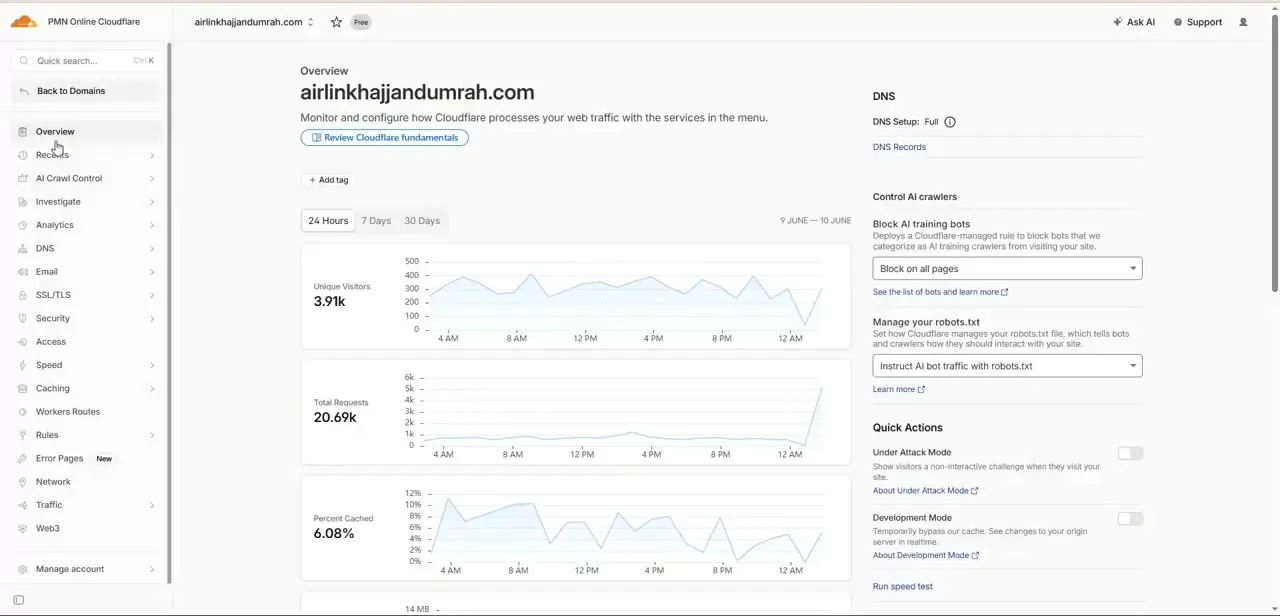The width and height of the screenshot is (1280, 616).
Task: Open the DNS Records link
Action: point(899,147)
